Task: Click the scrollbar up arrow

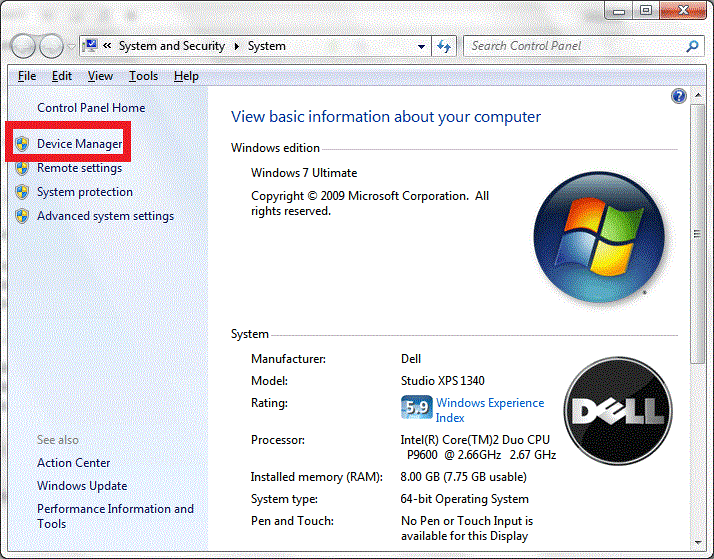Action: [x=698, y=95]
